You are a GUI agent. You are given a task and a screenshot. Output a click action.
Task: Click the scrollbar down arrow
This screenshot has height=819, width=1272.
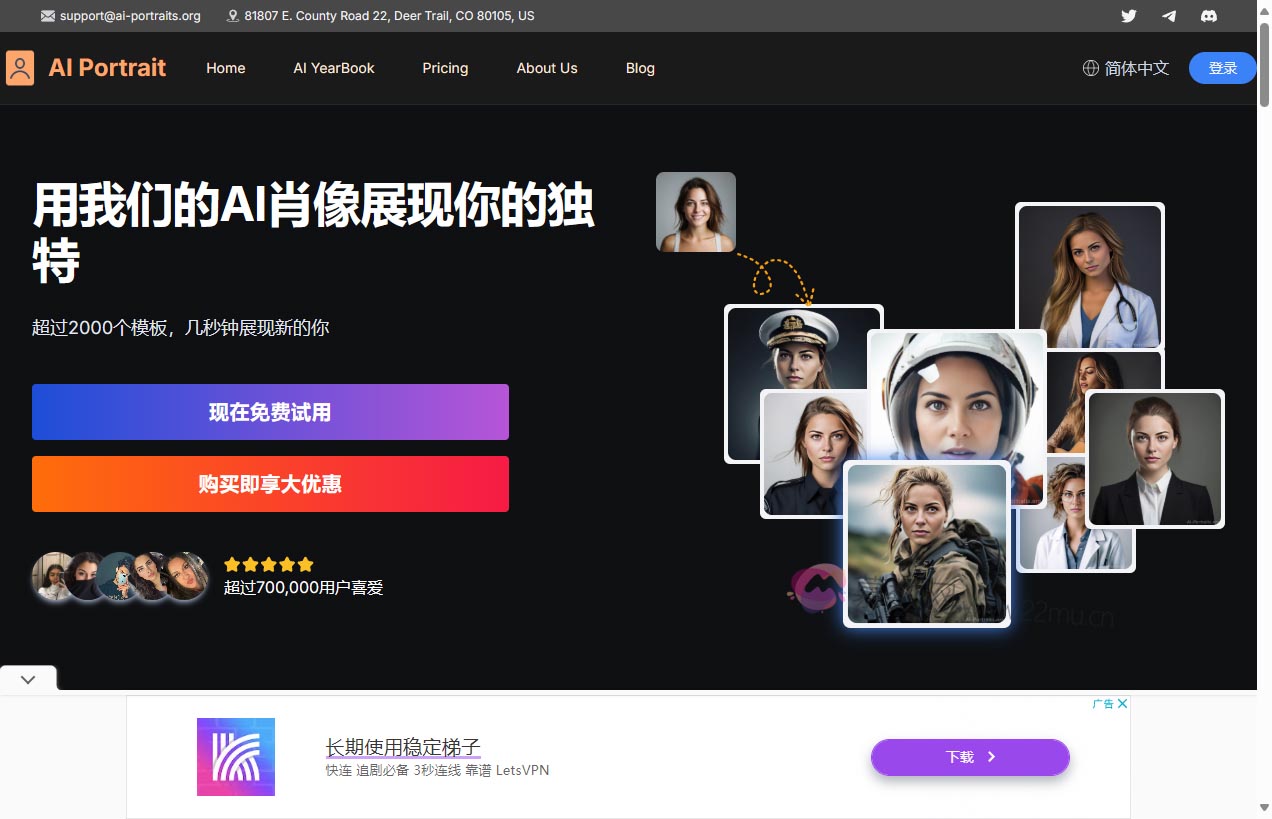click(x=1264, y=808)
